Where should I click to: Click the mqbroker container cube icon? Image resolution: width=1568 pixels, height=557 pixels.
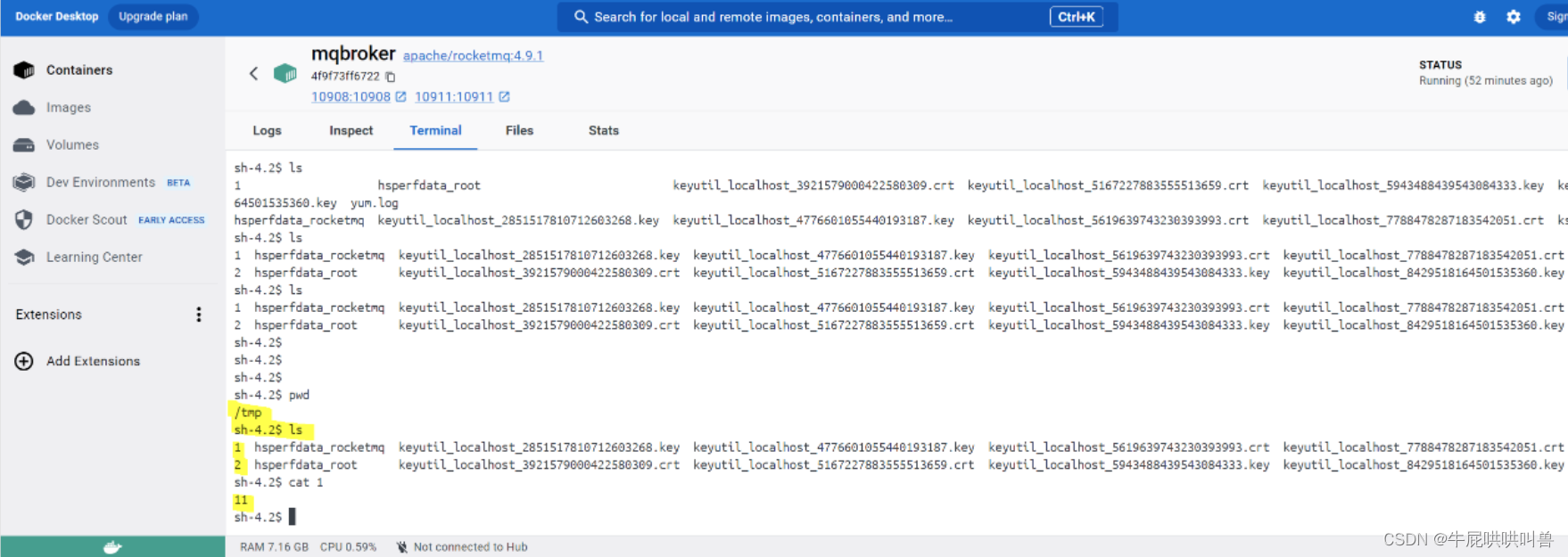pyautogui.click(x=285, y=73)
